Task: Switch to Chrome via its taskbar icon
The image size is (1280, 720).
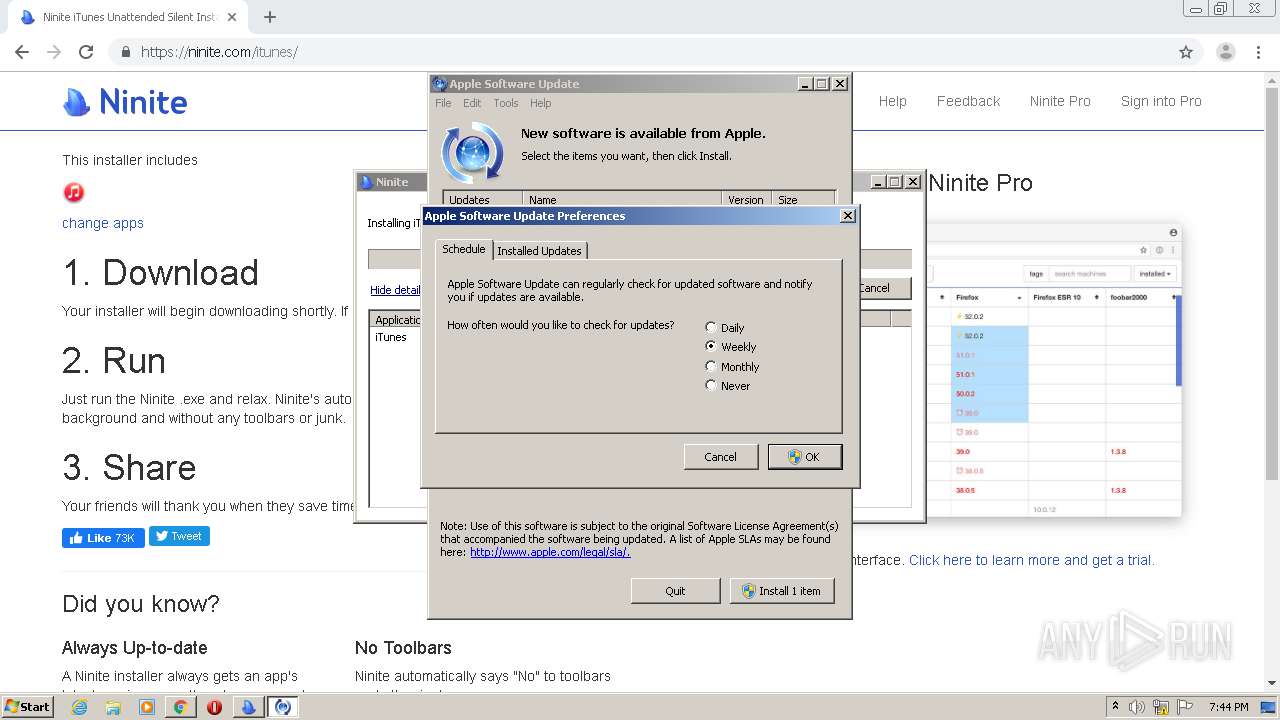Action: pyautogui.click(x=180, y=707)
